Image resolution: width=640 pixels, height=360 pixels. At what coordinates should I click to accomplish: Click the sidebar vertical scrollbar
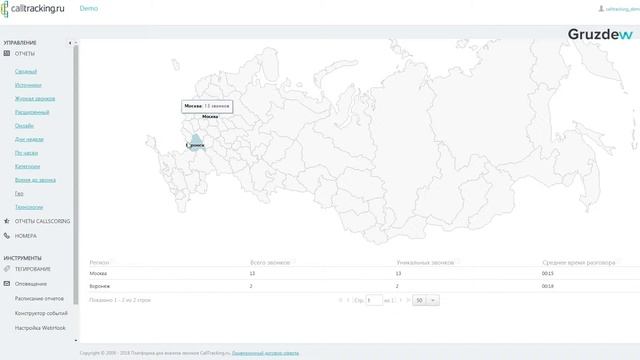(76, 175)
